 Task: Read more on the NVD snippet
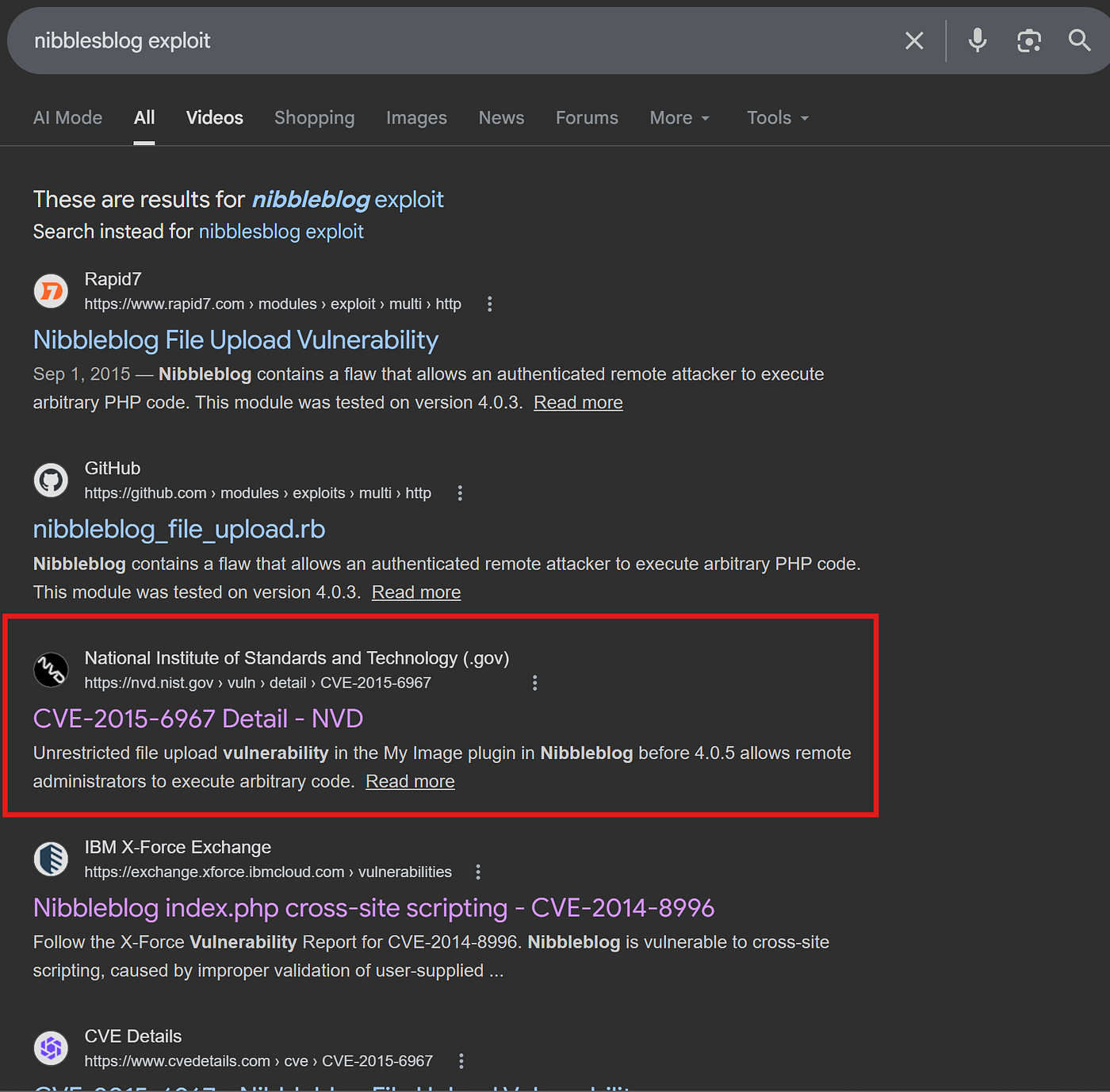point(410,782)
